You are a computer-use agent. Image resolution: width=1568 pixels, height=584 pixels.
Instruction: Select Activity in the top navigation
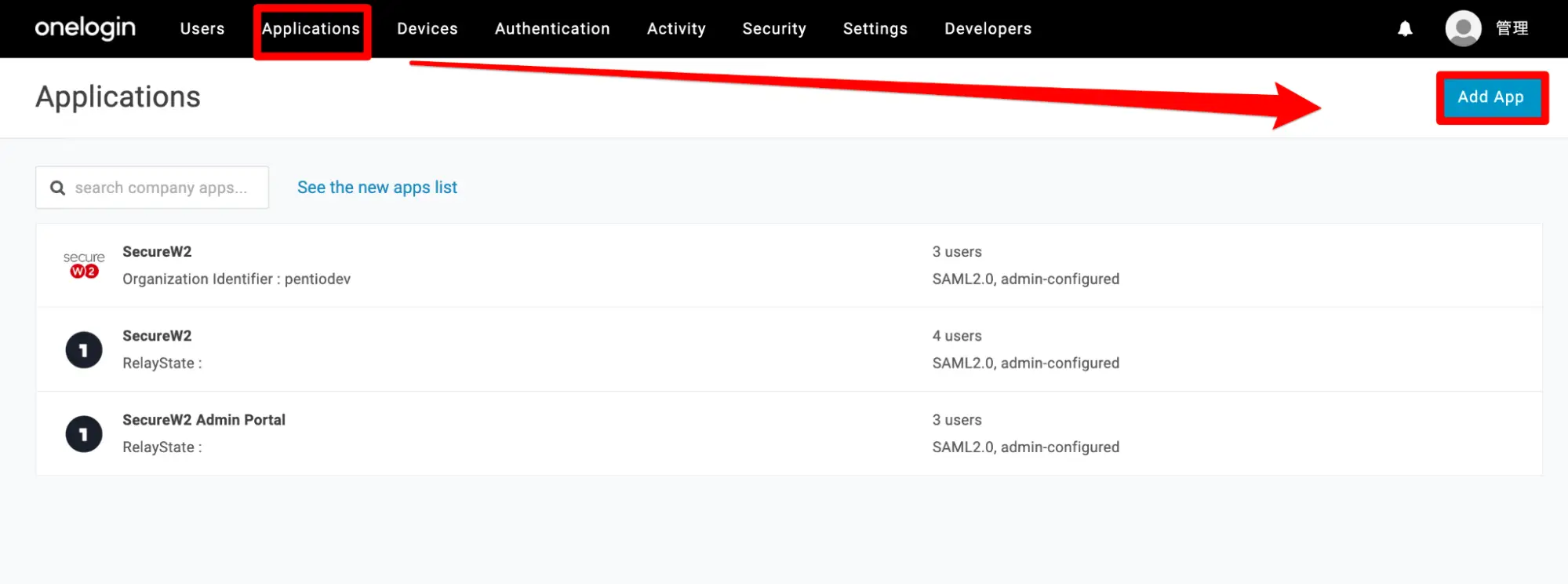676,29
